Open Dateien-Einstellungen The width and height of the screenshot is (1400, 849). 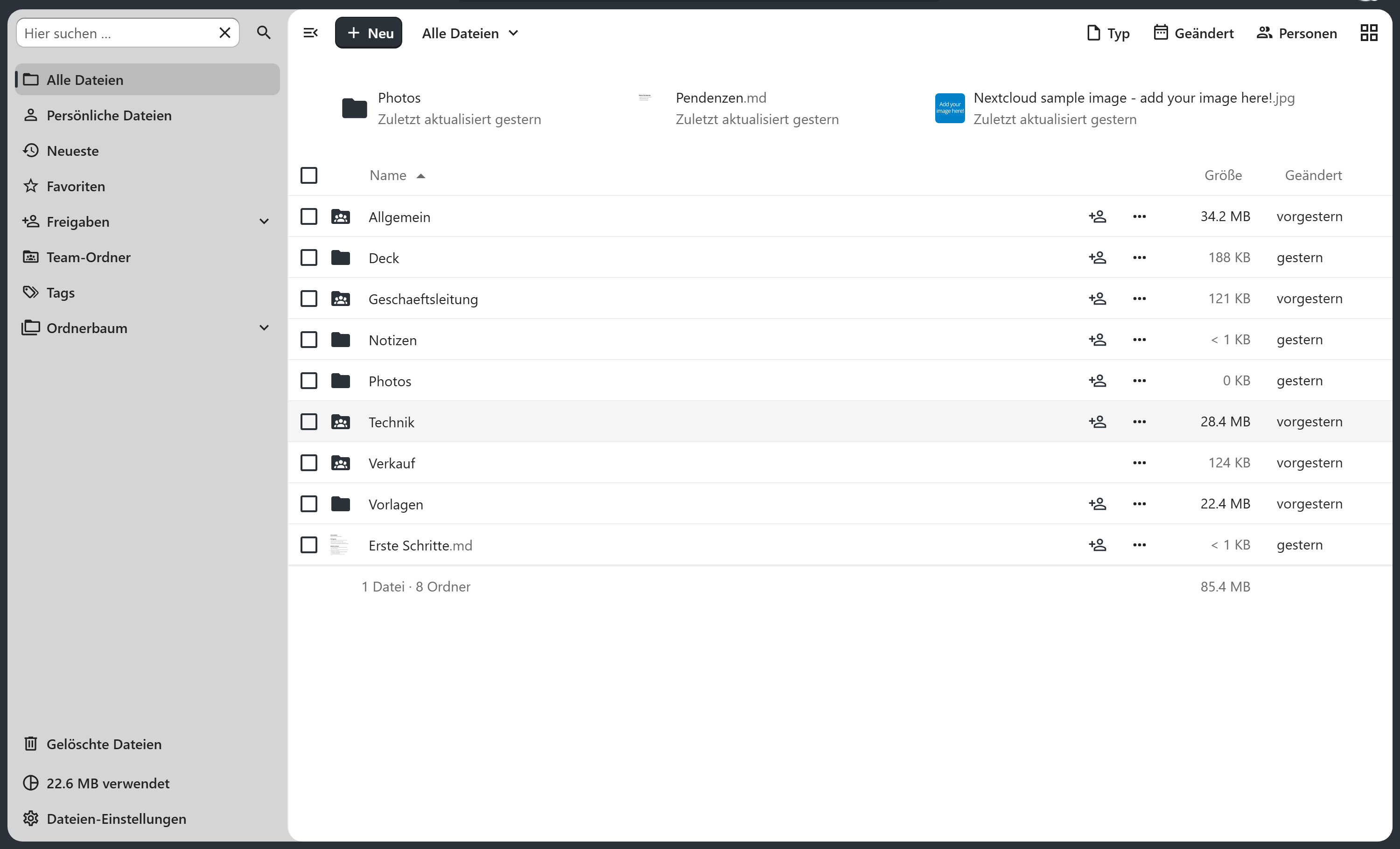147,818
